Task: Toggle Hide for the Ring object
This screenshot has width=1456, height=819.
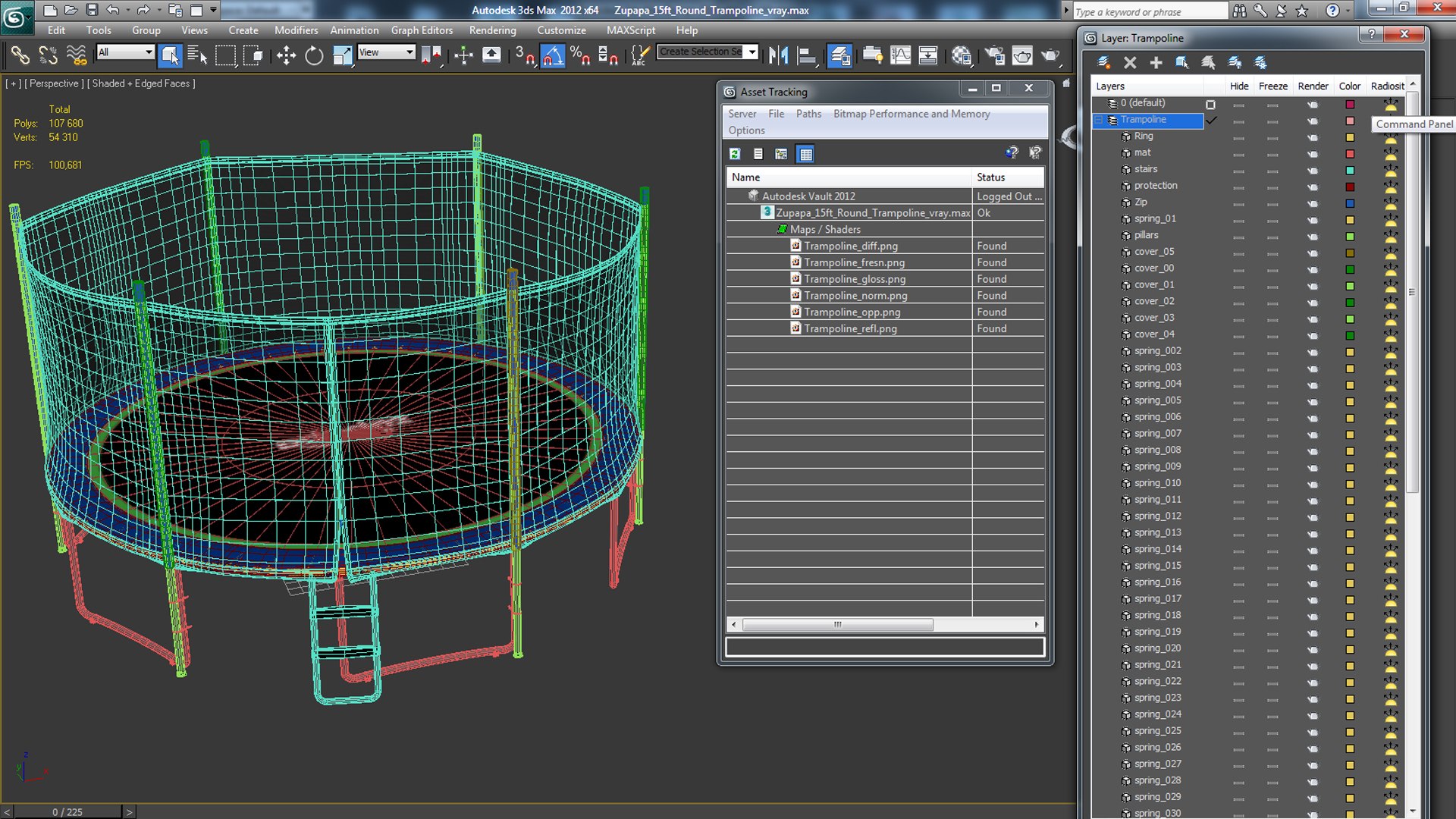Action: 1238,138
